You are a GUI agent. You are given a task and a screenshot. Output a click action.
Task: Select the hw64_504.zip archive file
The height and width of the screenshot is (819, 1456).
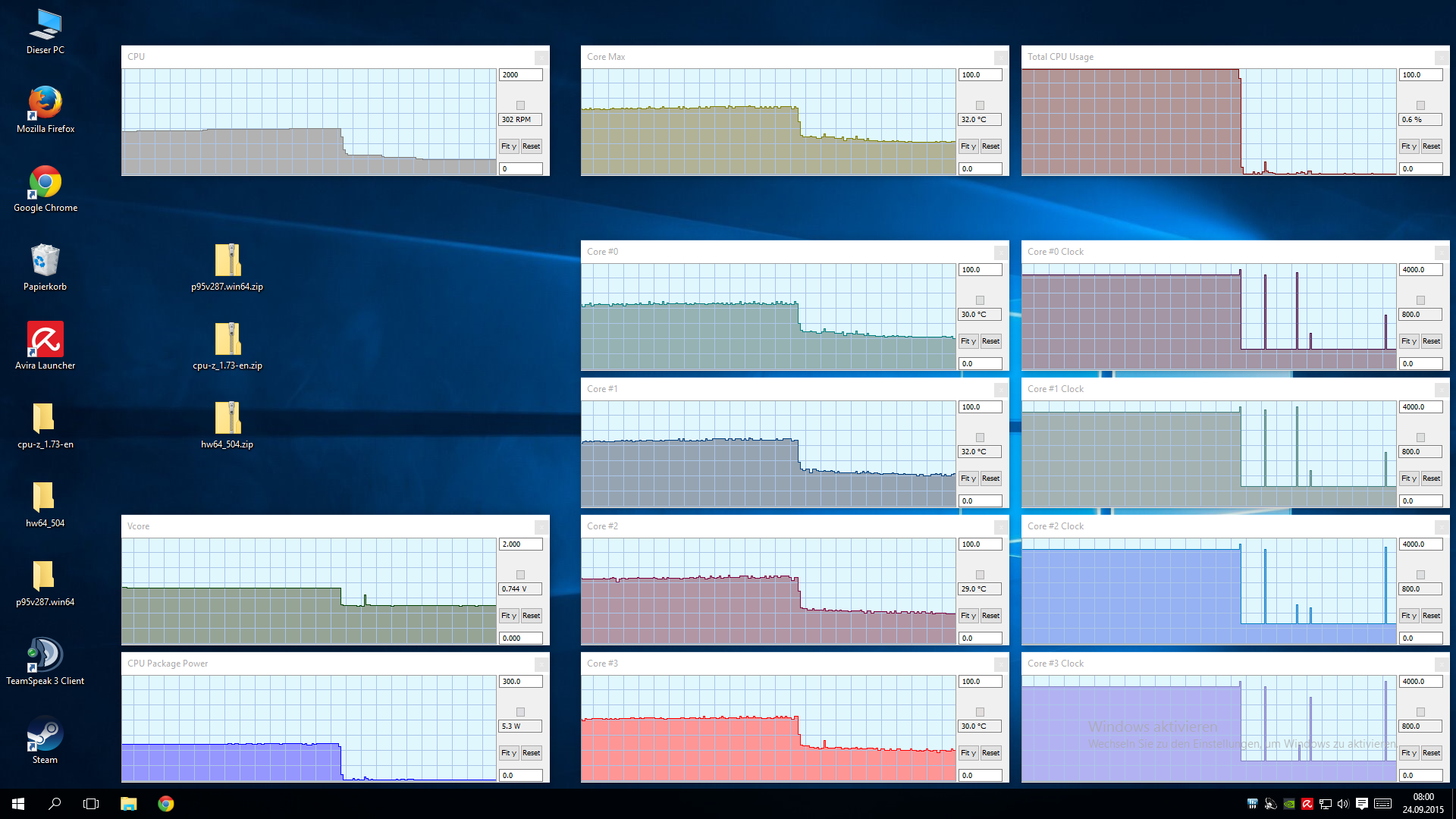[x=227, y=419]
